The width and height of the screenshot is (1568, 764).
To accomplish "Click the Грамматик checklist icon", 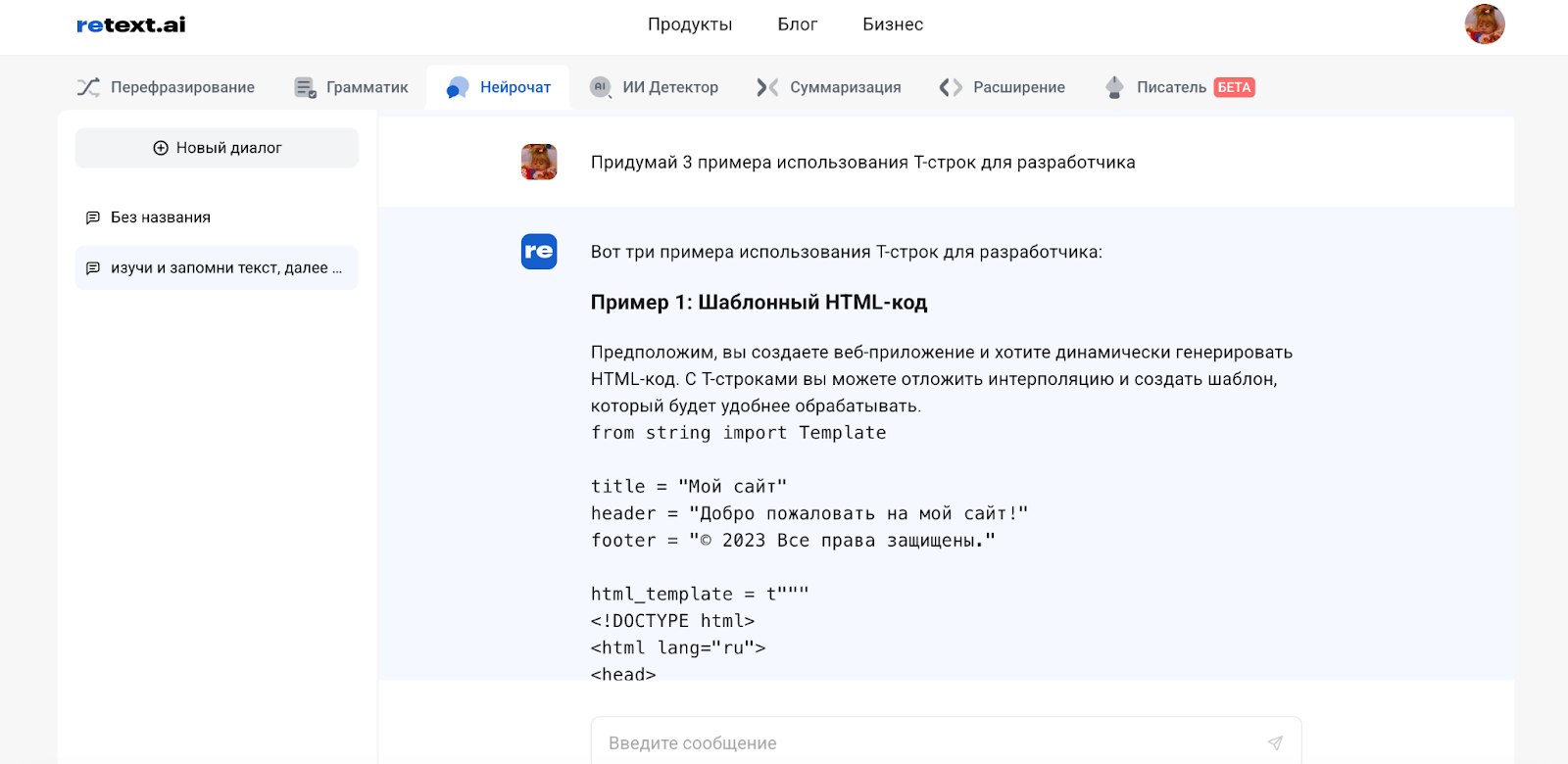I will 306,88.
